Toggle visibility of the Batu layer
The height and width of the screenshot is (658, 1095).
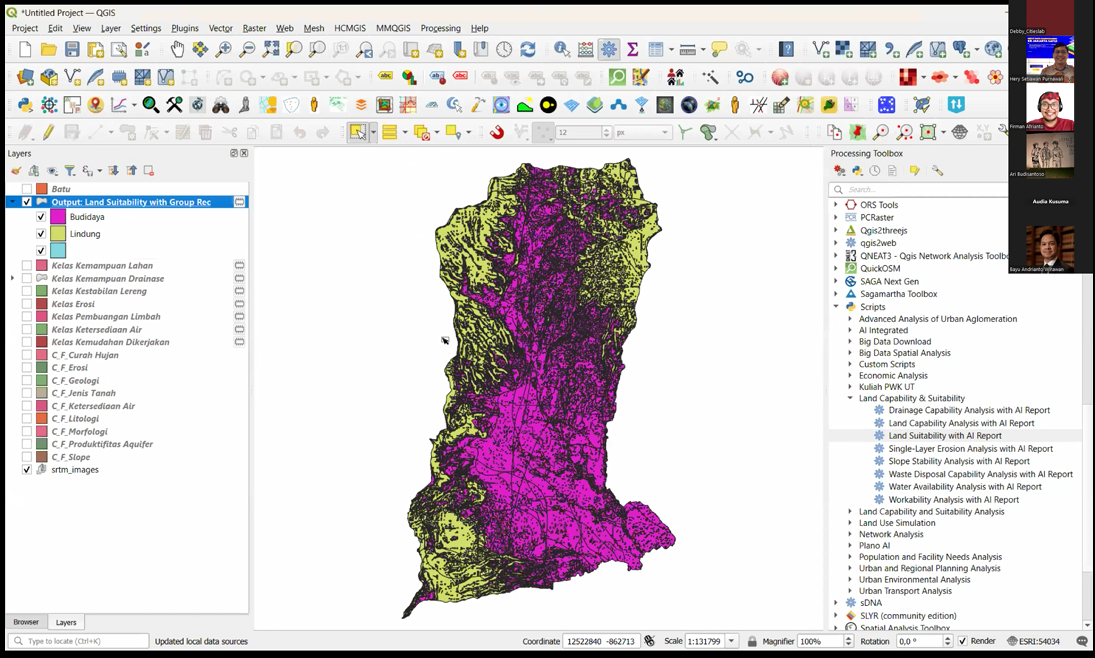[x=27, y=189]
